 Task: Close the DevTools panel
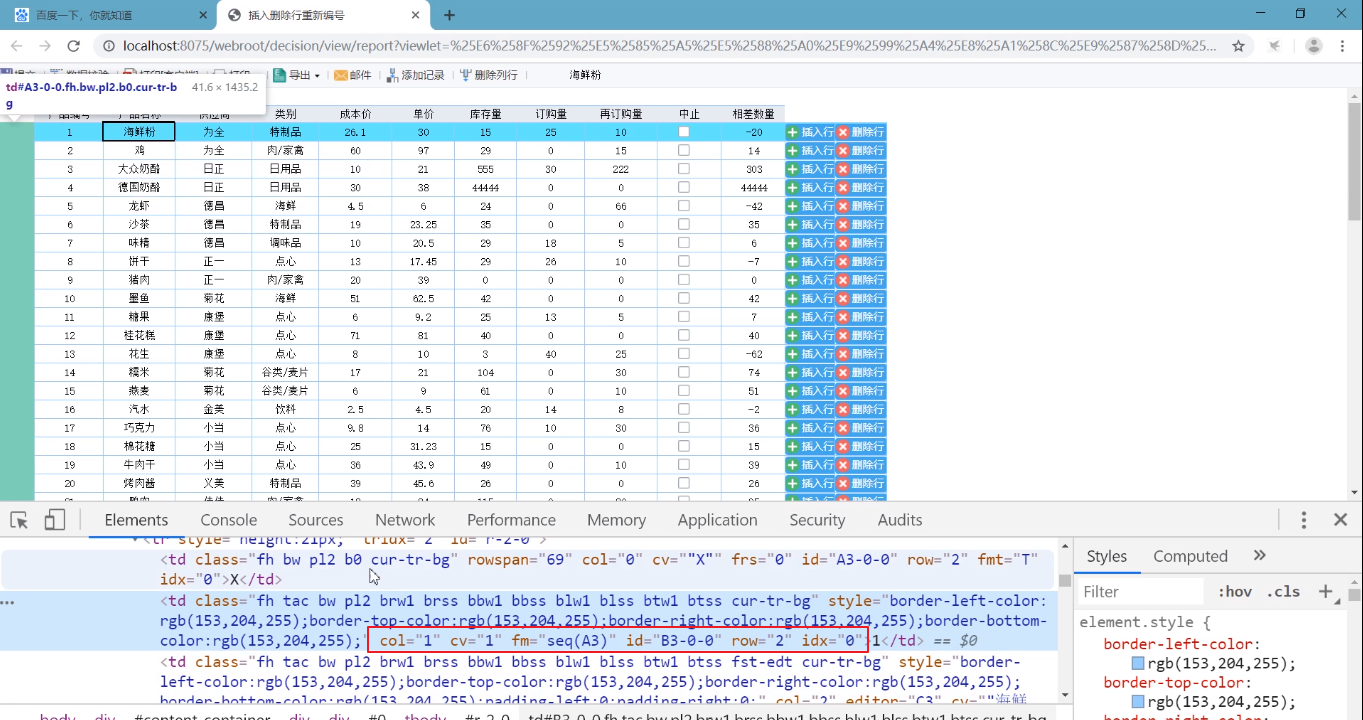[x=1341, y=520]
